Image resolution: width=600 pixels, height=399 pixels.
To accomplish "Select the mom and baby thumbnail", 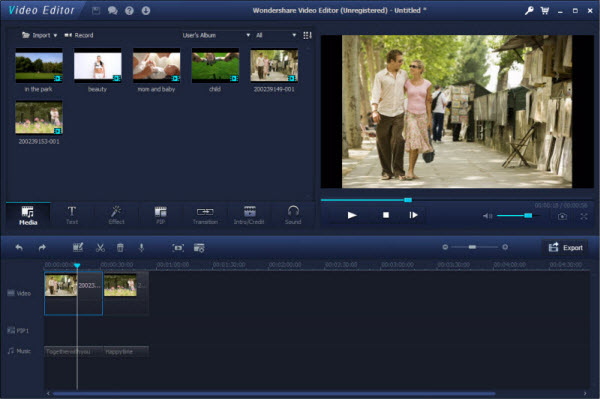I will (x=157, y=65).
